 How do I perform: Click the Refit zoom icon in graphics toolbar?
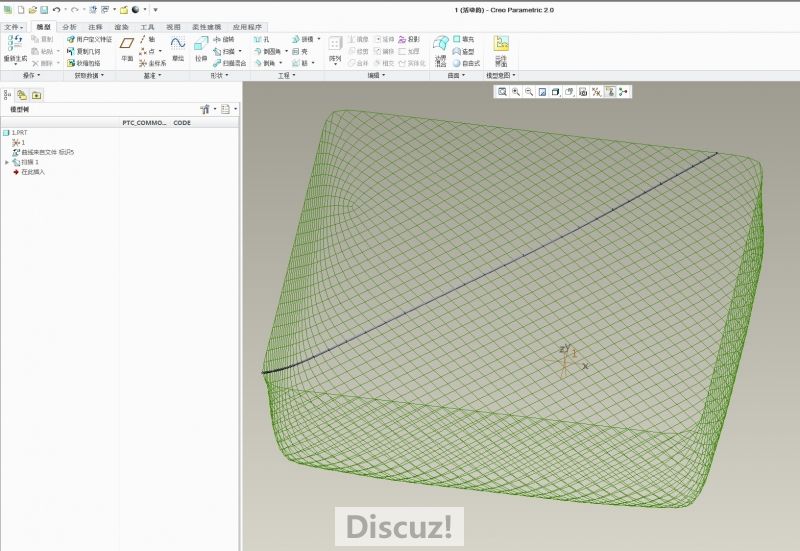click(x=503, y=92)
